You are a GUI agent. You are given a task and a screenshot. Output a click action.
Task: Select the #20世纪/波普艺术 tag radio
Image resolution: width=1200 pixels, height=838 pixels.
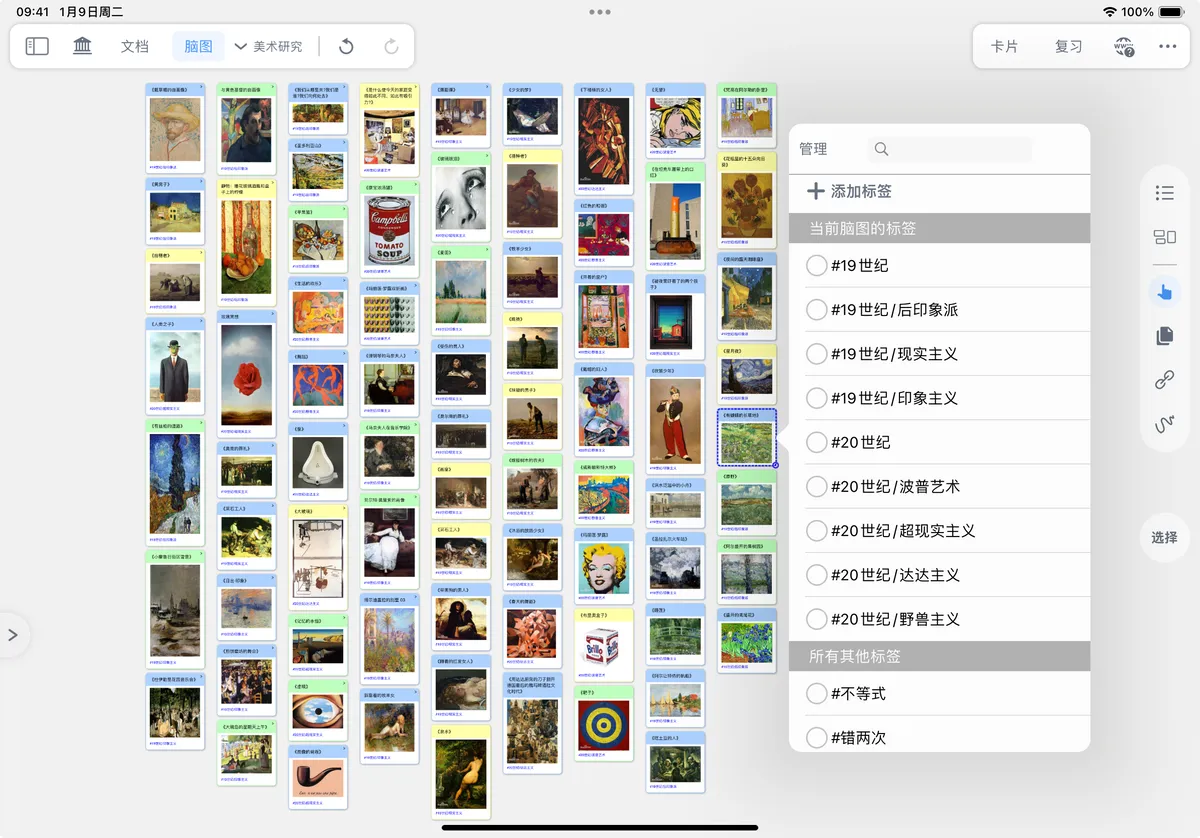coord(816,487)
